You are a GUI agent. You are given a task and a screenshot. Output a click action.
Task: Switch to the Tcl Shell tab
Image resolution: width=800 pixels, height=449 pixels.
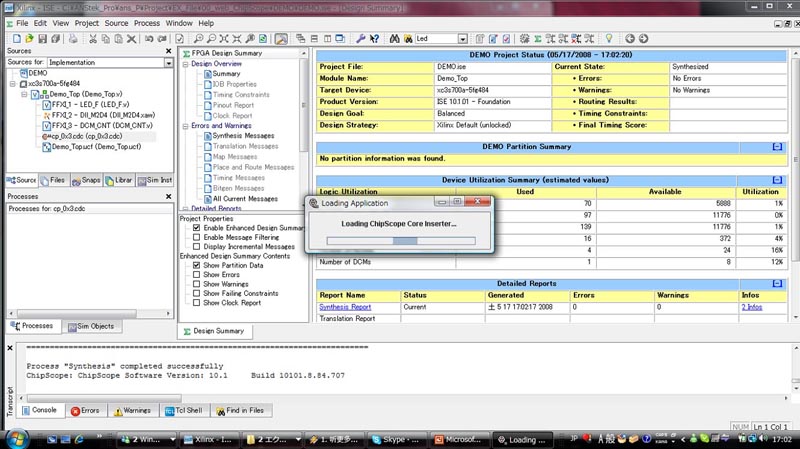click(184, 411)
